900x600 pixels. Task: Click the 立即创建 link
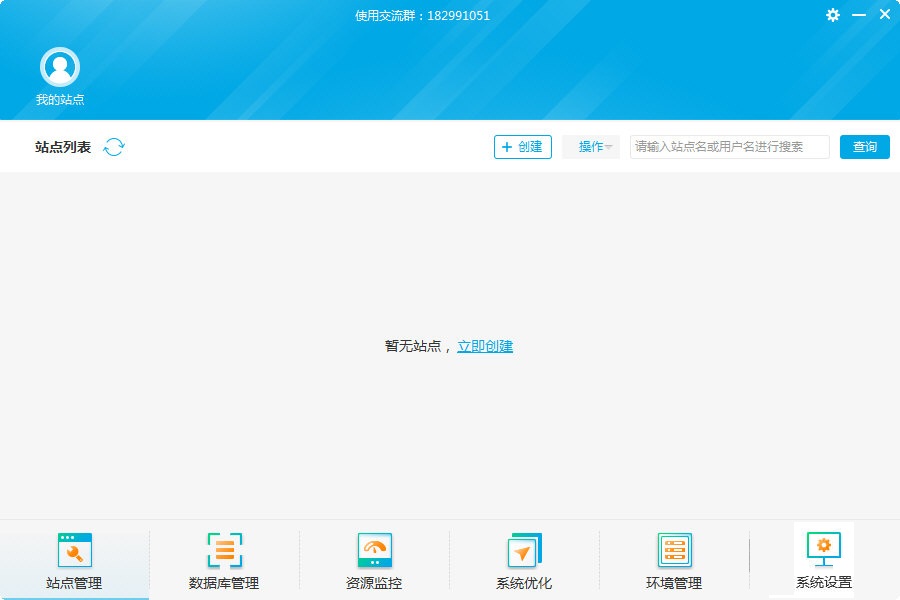point(487,345)
